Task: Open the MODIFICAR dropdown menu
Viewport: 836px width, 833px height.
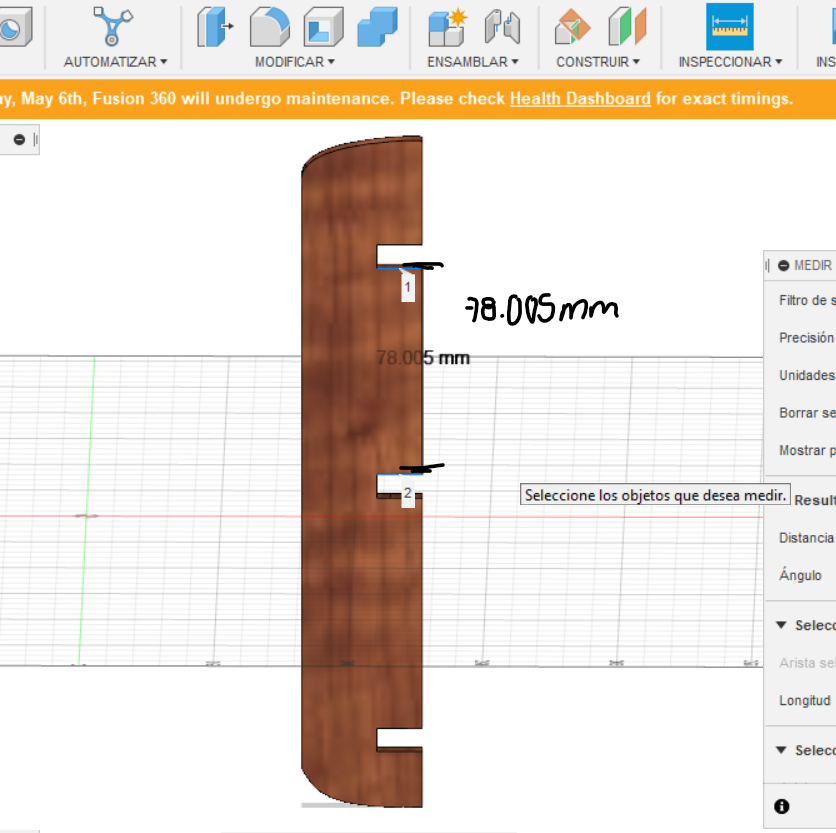Action: coord(295,62)
